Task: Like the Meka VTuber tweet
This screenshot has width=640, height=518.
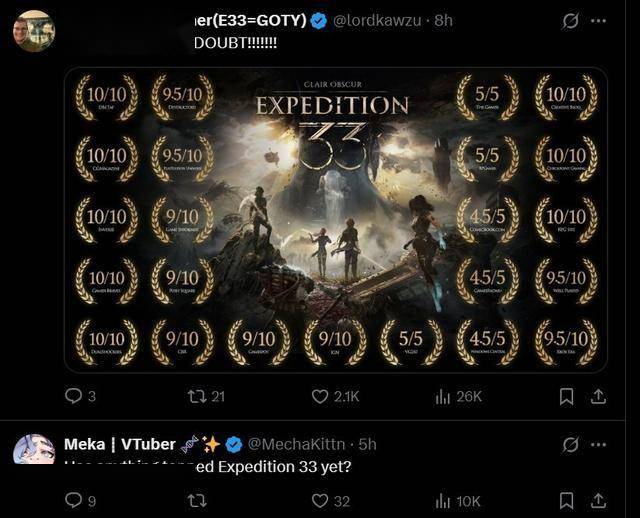Action: tap(321, 500)
